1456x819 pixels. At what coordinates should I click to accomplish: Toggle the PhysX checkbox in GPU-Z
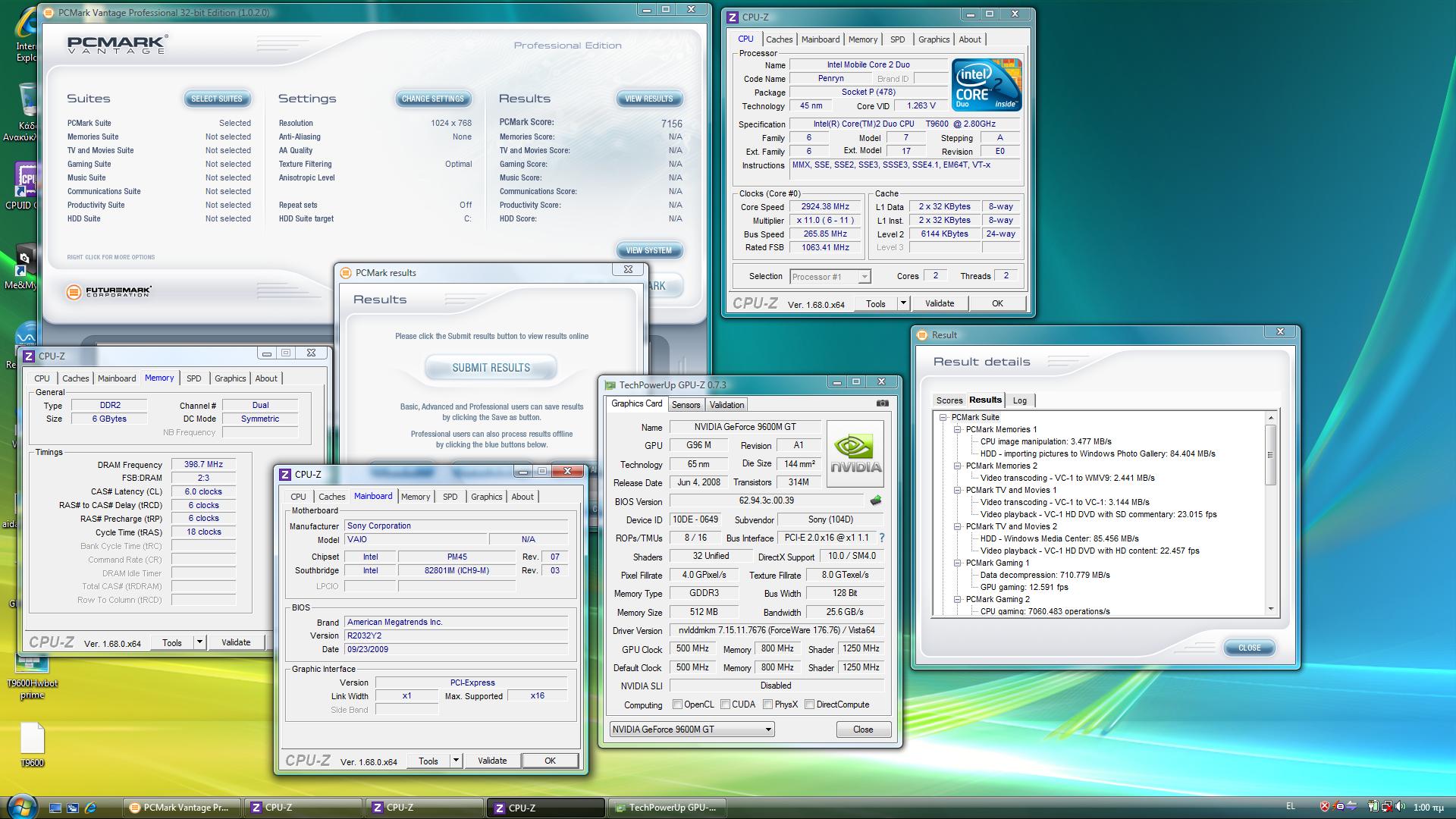tap(767, 704)
